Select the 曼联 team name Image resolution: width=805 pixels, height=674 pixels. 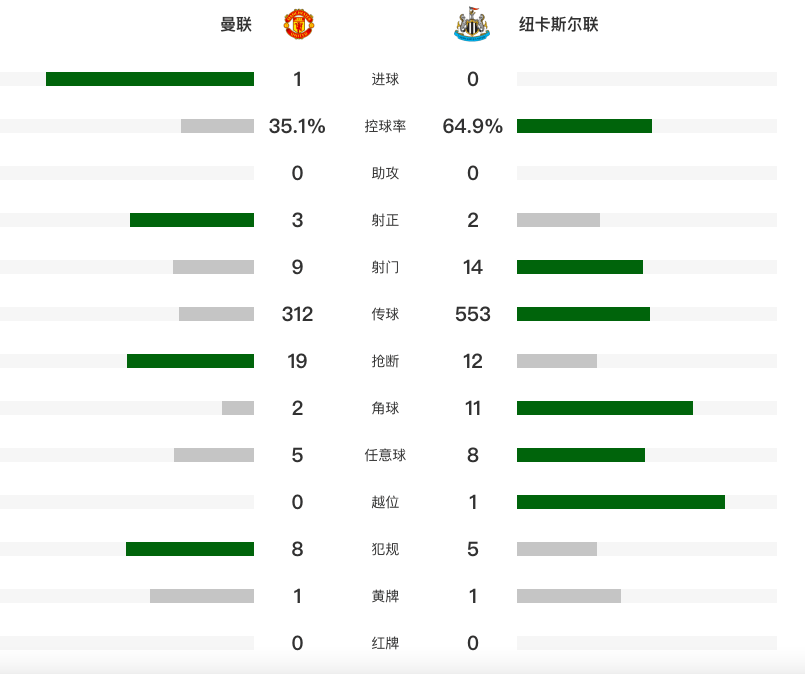point(236,25)
